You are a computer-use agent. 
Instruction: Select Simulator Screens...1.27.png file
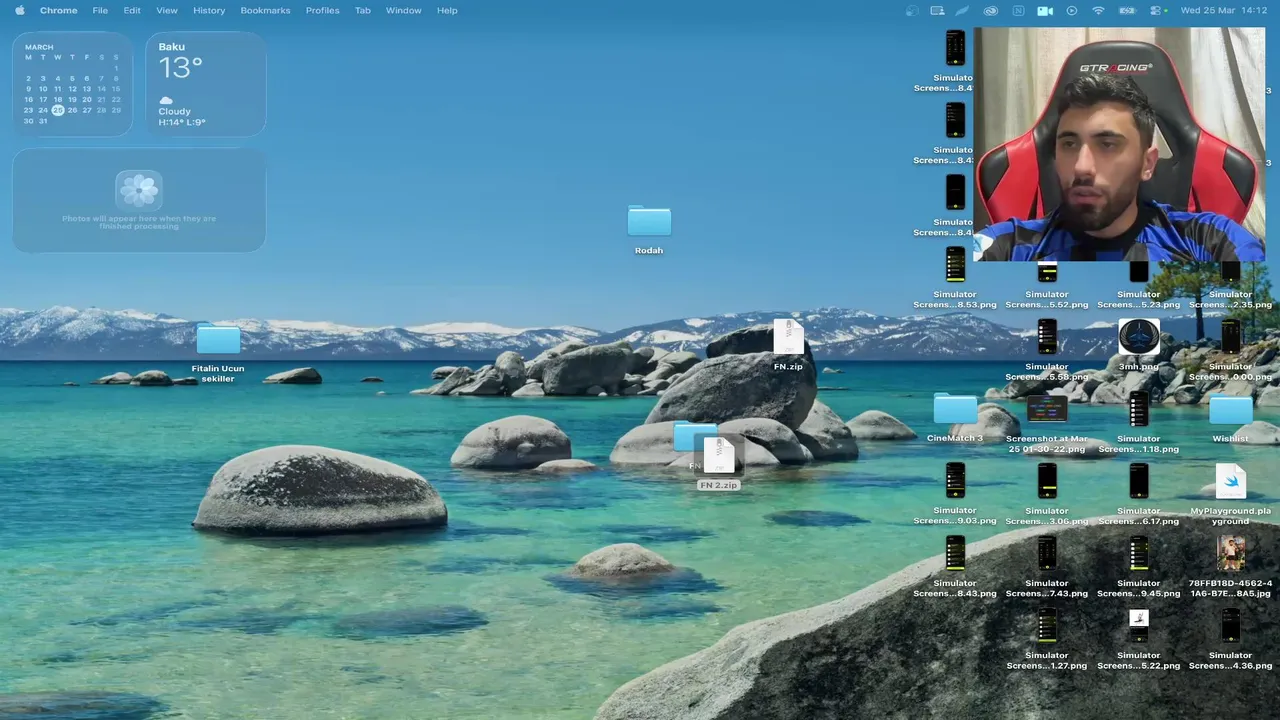pos(1047,626)
